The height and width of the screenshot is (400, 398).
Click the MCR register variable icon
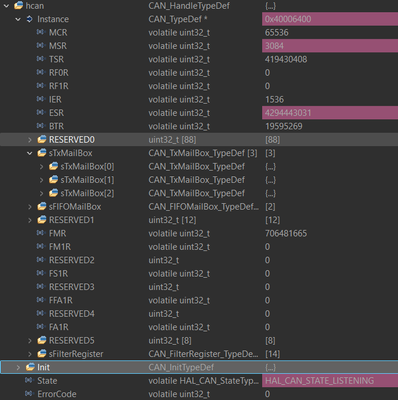point(41,32)
